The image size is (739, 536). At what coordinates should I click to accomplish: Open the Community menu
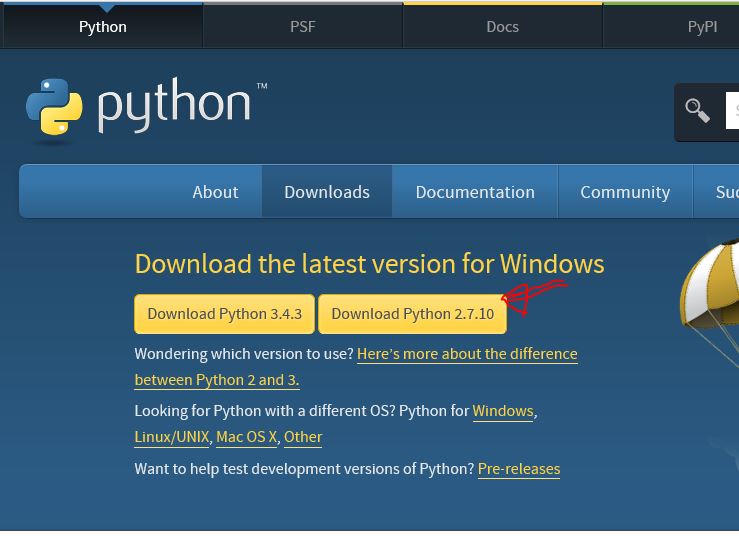pos(625,192)
